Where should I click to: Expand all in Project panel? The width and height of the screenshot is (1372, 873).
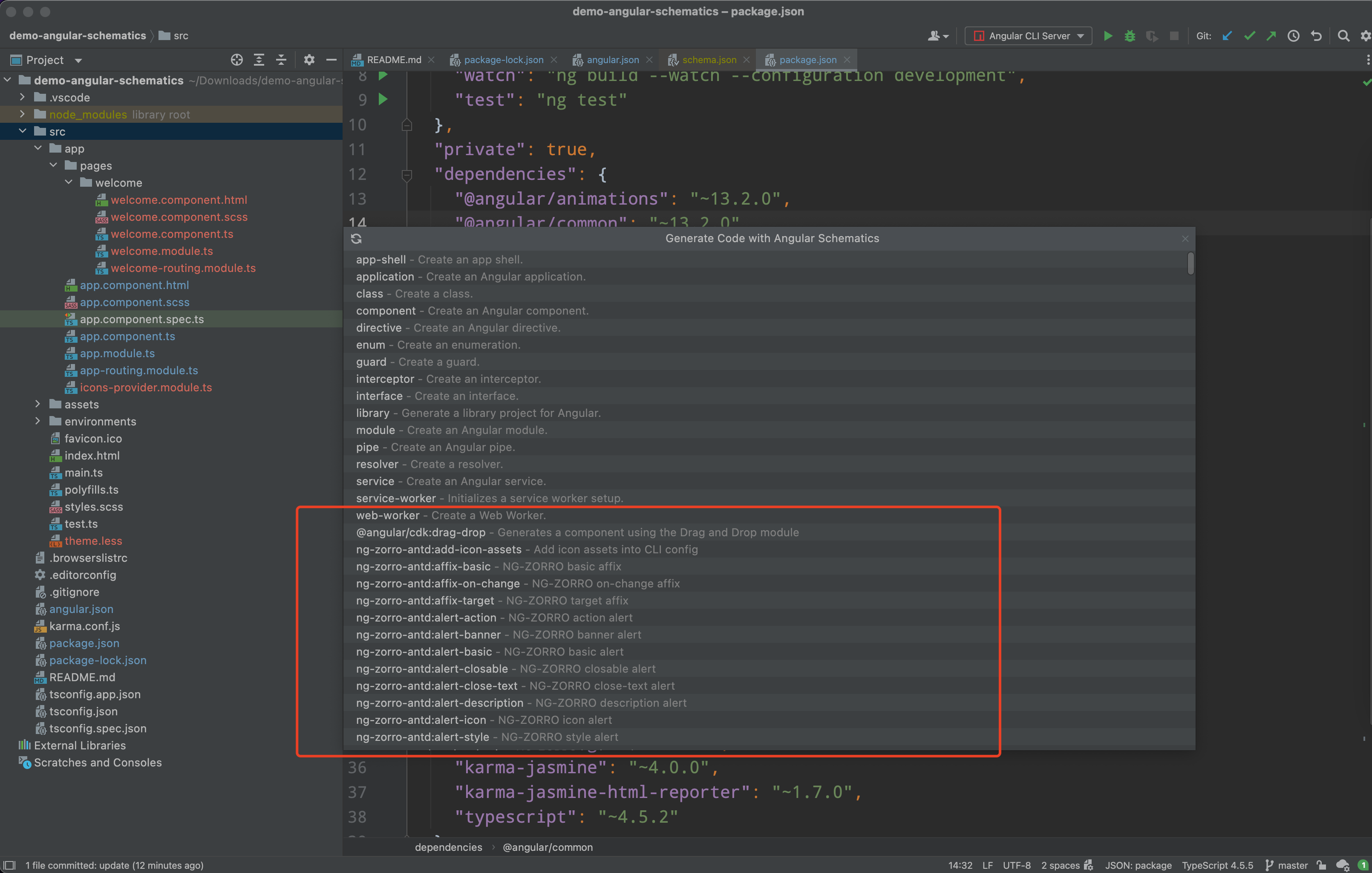coord(259,60)
